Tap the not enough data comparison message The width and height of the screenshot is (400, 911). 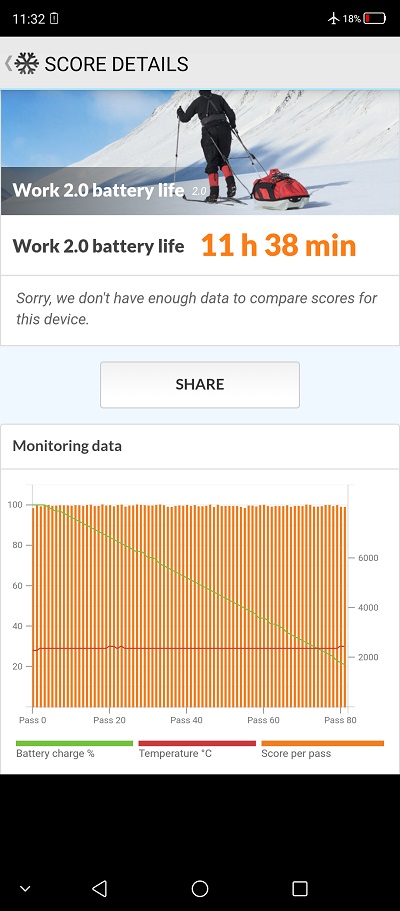(x=197, y=309)
